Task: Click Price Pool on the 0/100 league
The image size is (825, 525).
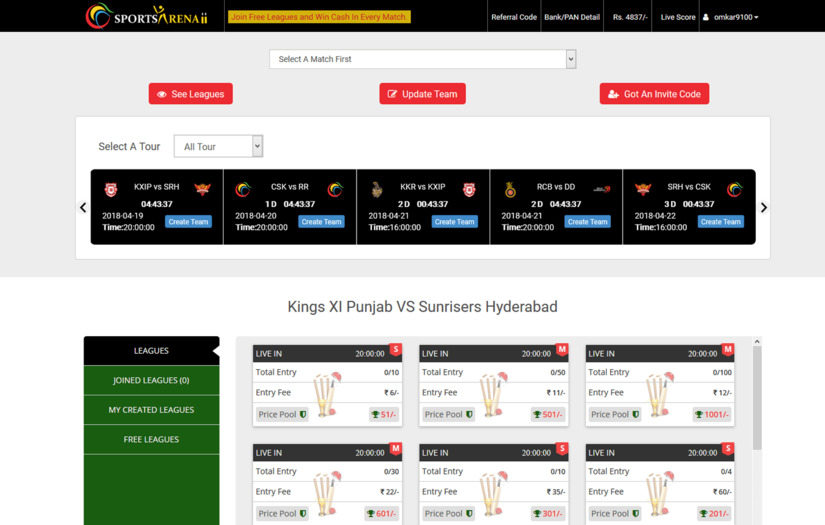Action: (615, 415)
